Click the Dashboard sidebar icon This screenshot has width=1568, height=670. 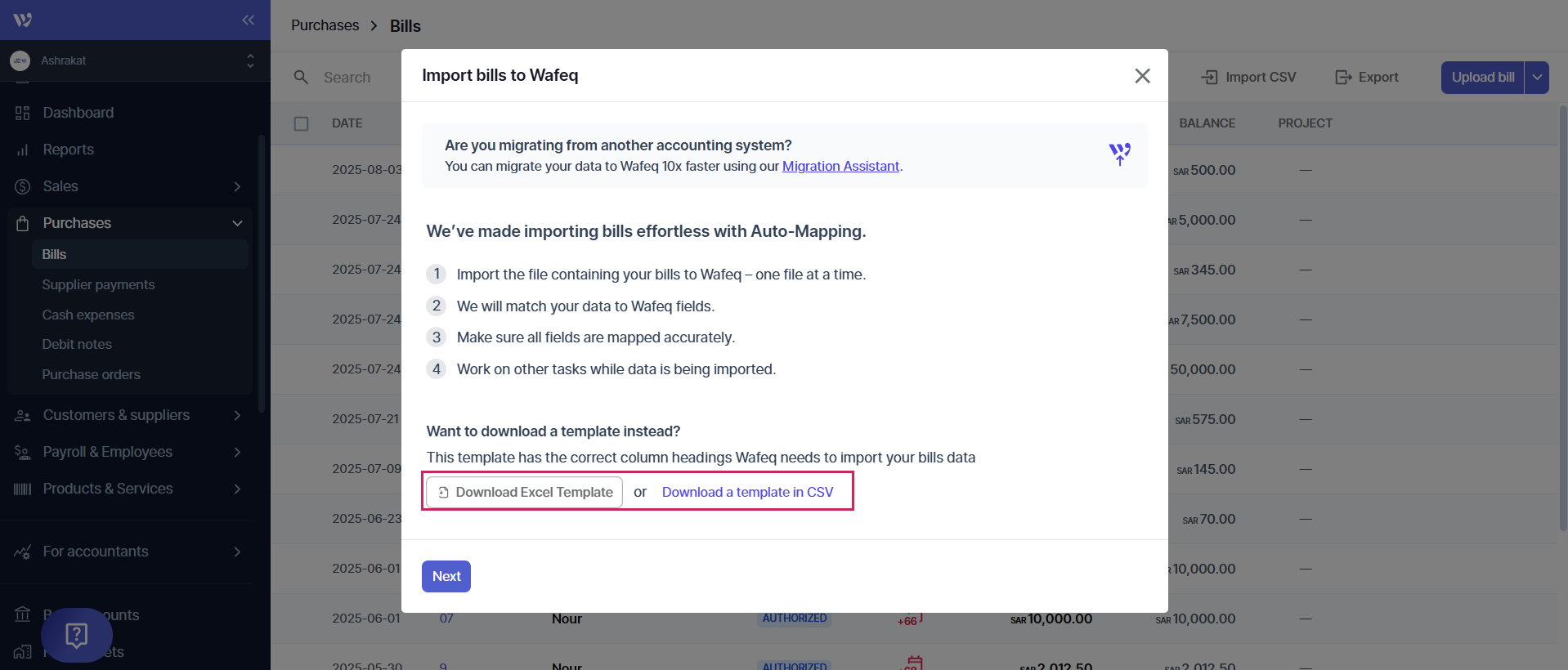point(23,113)
